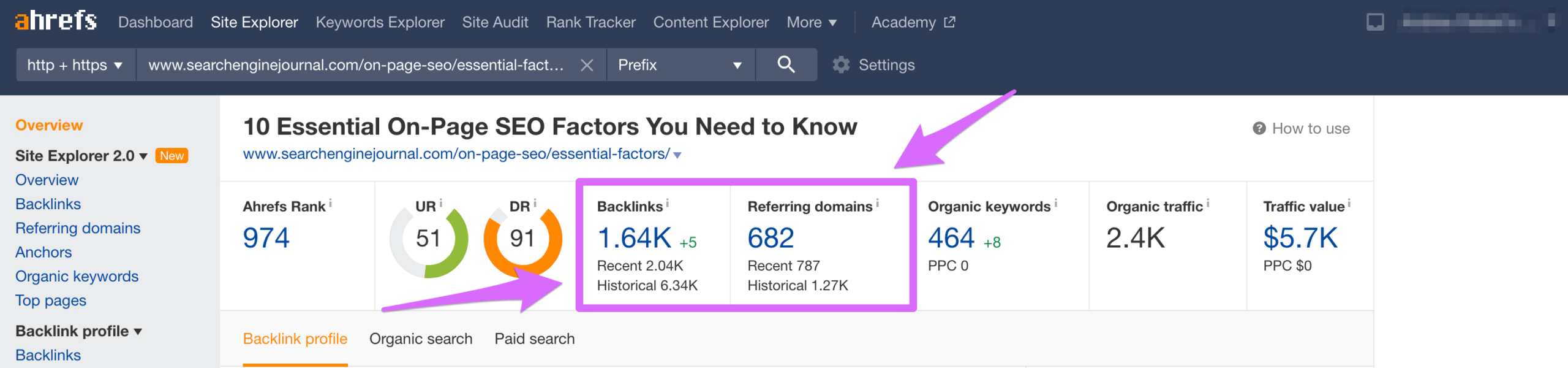1568x368 pixels.
Task: Show info tooltip for Traffic value
Action: click(x=1349, y=202)
